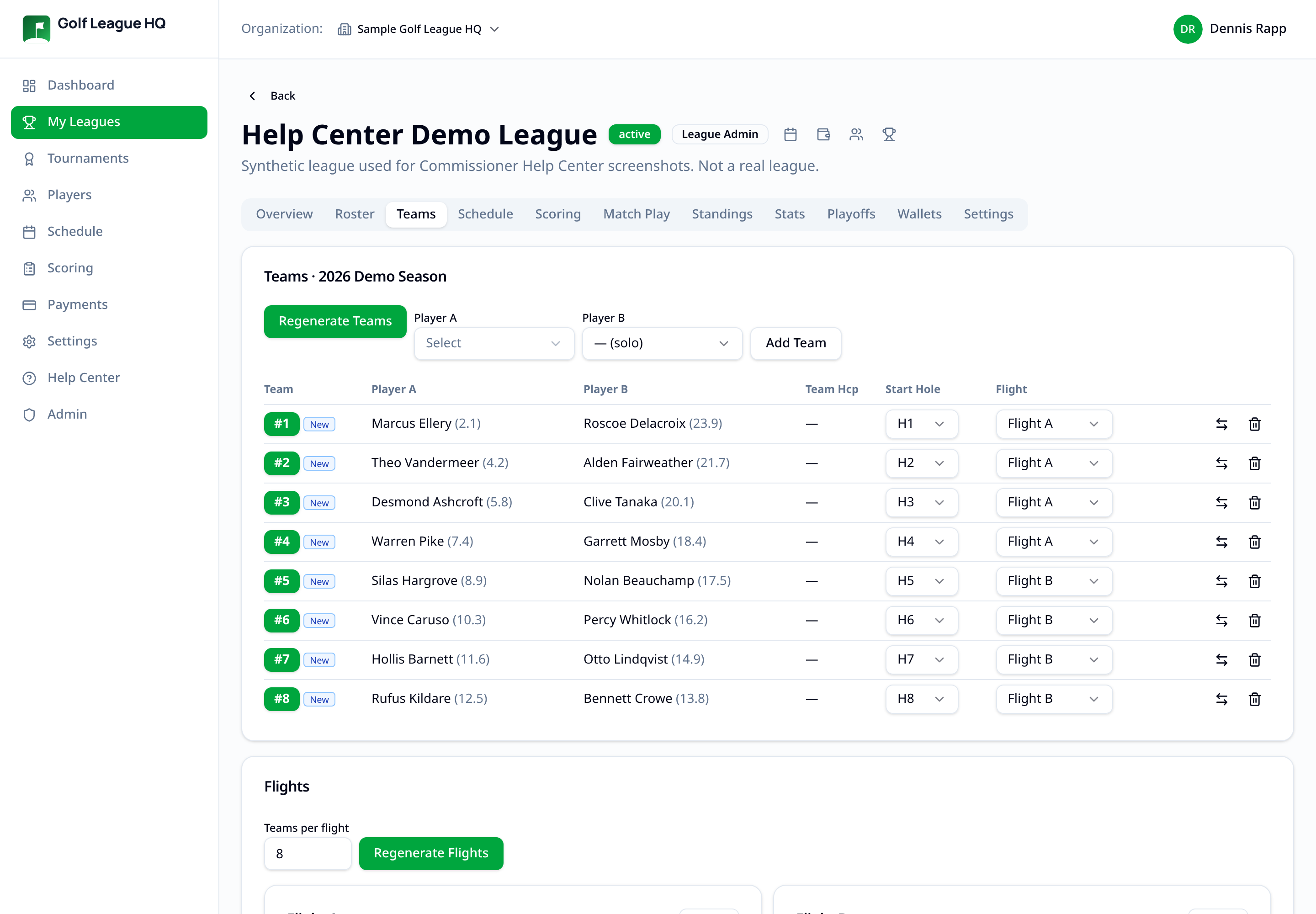Viewport: 1316px width, 914px height.
Task: Swap players on team #1 Marcus Ellery
Action: [1221, 425]
